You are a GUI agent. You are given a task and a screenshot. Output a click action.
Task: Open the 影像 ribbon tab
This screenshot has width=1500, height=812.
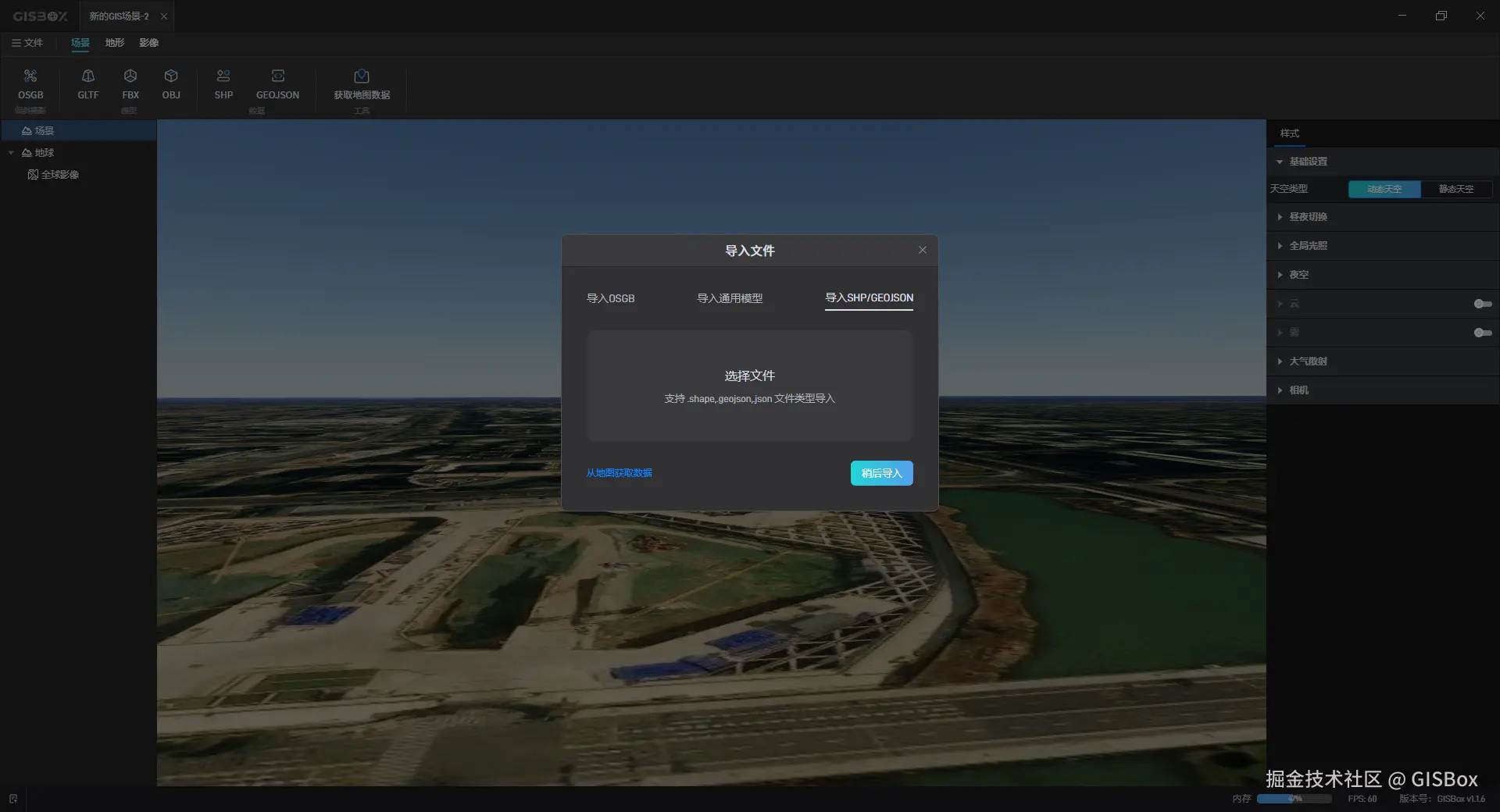(x=149, y=43)
